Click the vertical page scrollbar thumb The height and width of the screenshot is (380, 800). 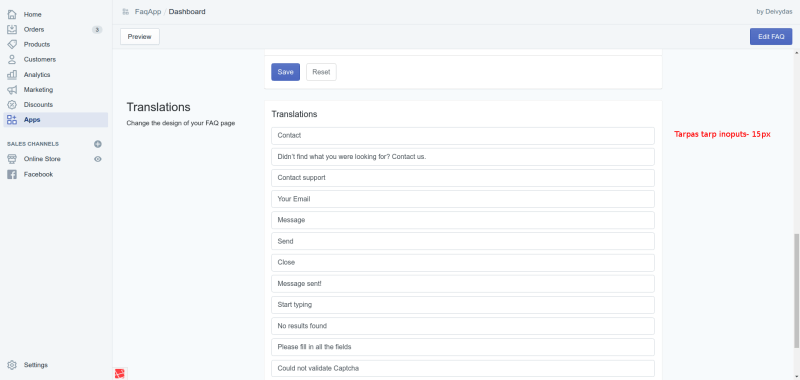796,291
